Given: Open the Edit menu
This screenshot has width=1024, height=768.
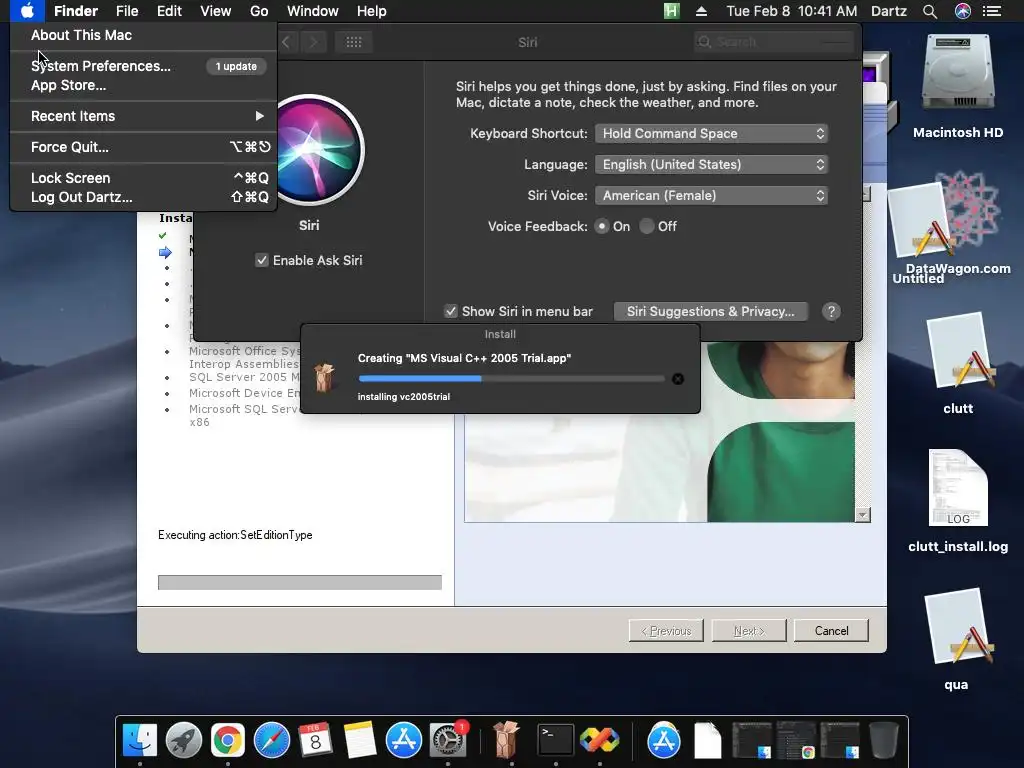Looking at the screenshot, I should click(169, 11).
